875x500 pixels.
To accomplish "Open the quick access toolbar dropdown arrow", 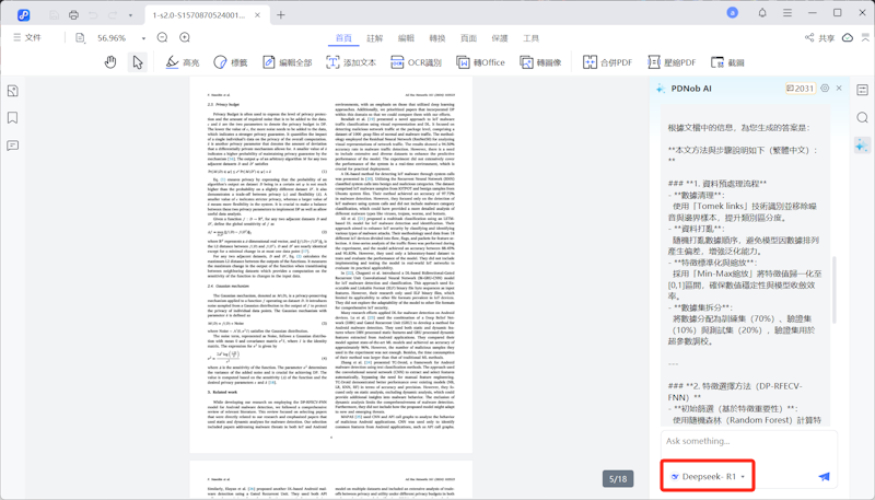I will (x=130, y=15).
